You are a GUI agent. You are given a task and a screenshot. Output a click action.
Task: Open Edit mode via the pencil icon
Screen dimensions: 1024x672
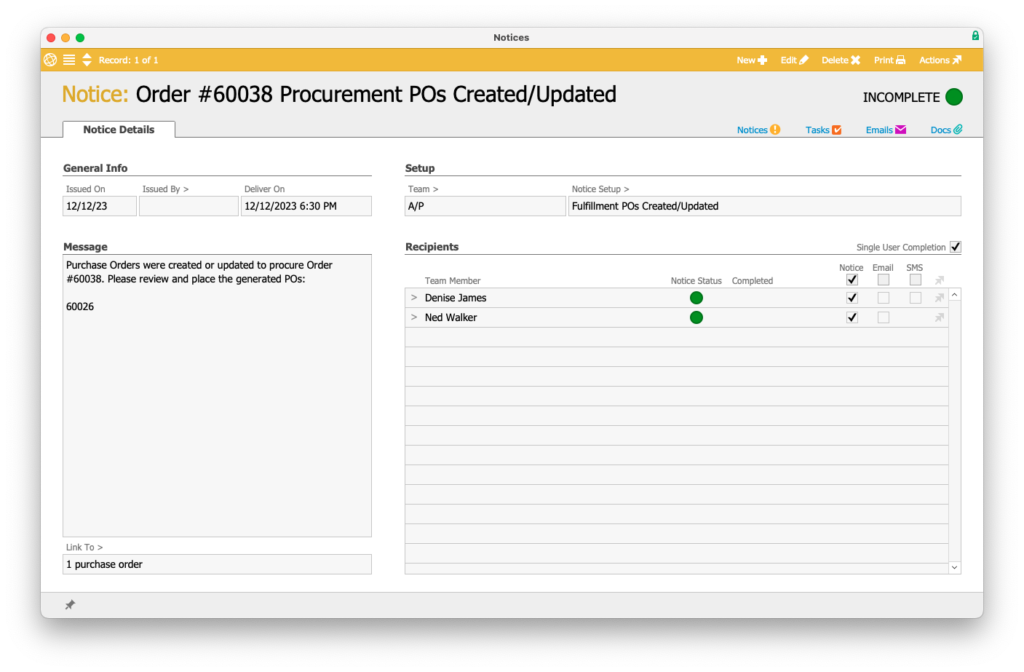[793, 60]
